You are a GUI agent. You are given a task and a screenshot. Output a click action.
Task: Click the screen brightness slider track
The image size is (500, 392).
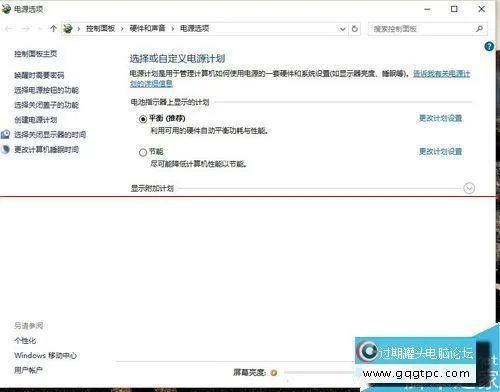pos(319,373)
